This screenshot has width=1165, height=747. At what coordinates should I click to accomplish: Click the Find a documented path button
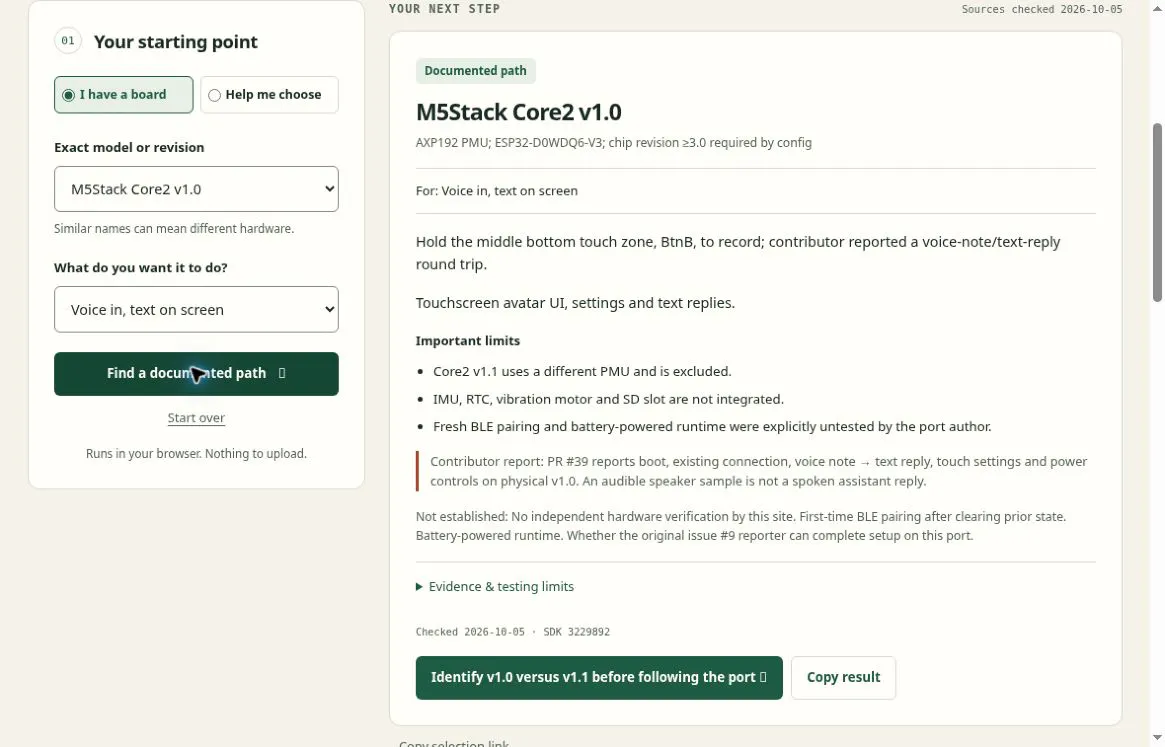tap(196, 374)
